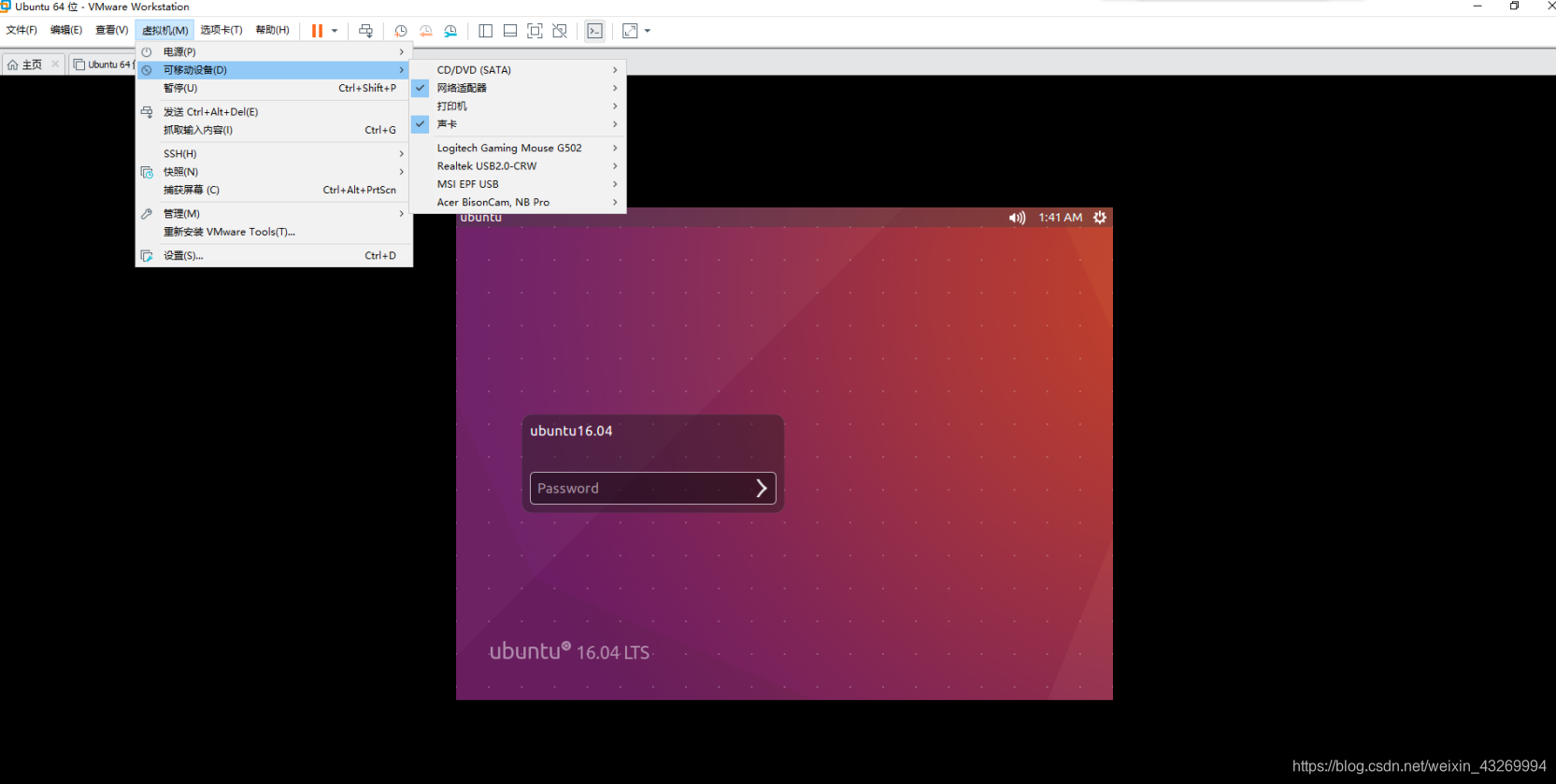
Task: Click the arrow on the SSH(H) row
Action: click(x=402, y=154)
